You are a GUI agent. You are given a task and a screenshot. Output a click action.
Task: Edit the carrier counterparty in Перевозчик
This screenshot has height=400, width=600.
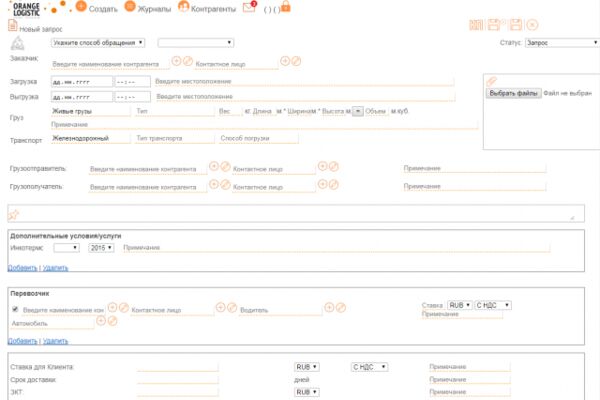(x=124, y=307)
